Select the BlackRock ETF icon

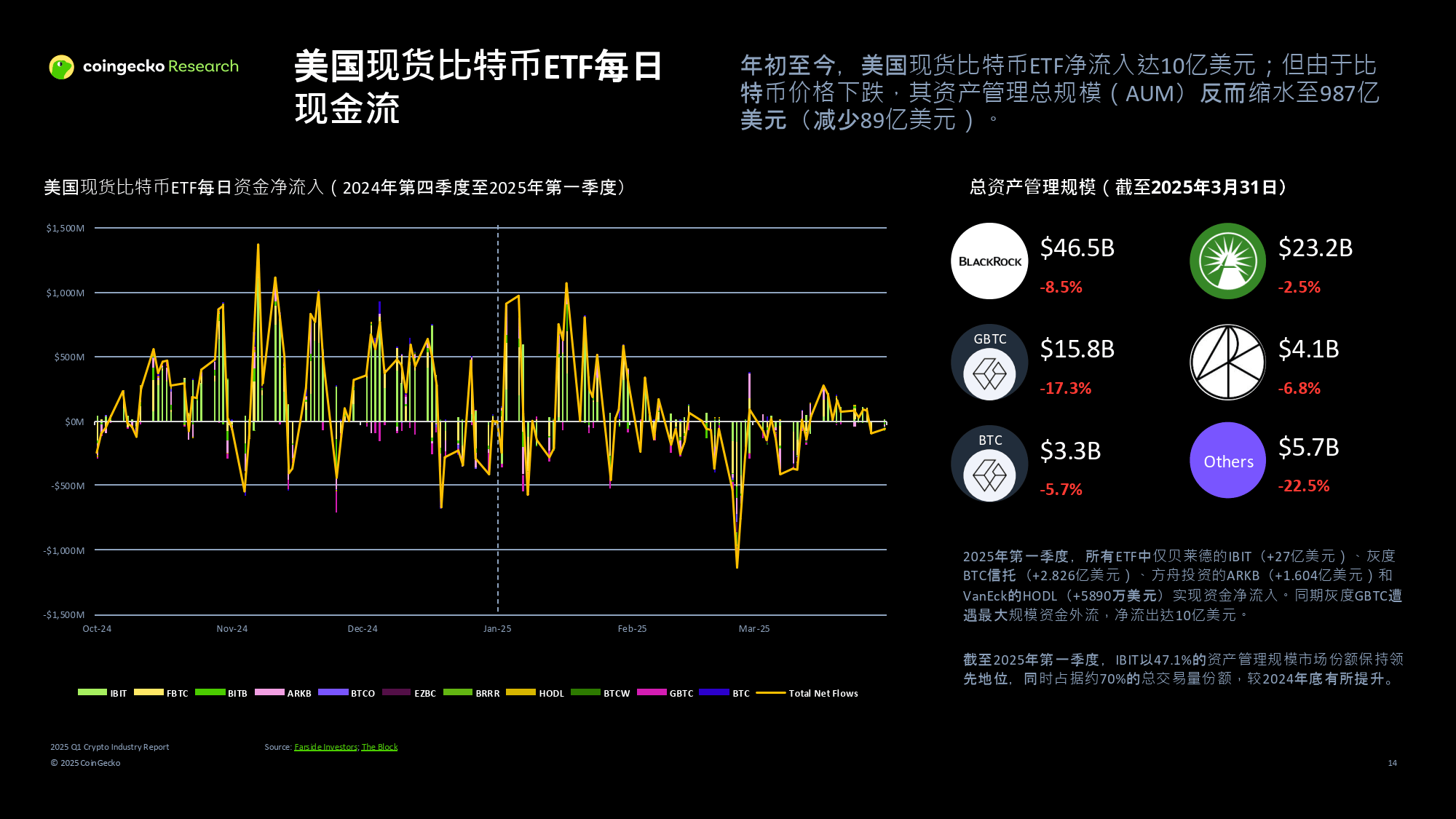(989, 261)
